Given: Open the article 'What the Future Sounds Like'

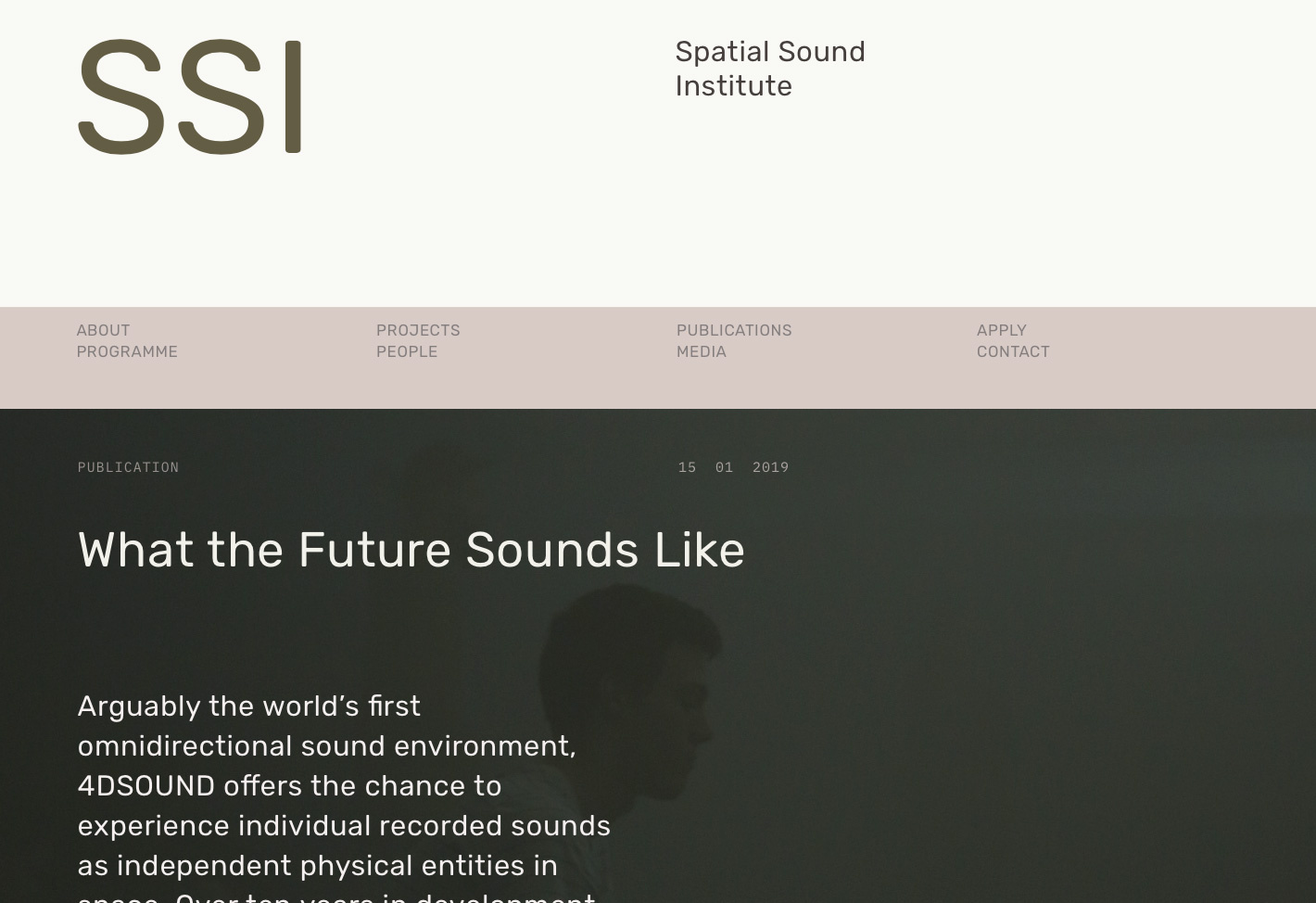Looking at the screenshot, I should (x=411, y=549).
